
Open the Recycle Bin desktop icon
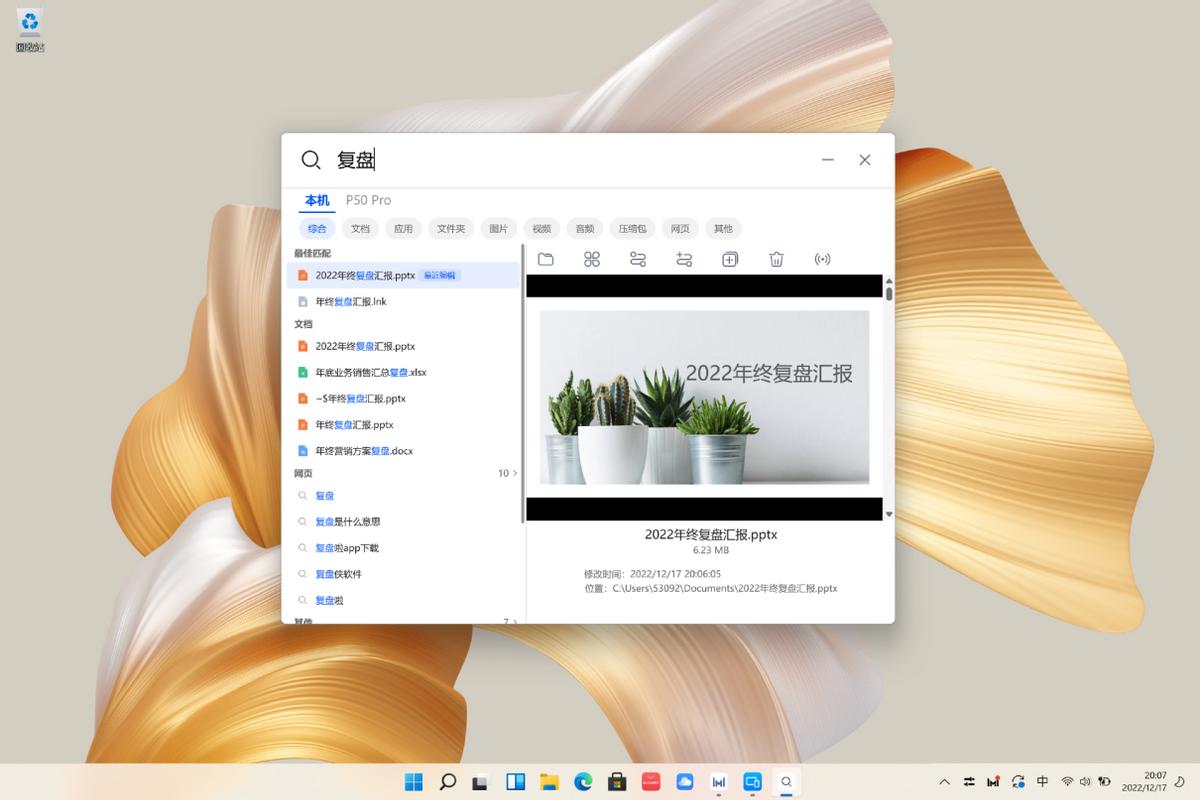tap(29, 22)
